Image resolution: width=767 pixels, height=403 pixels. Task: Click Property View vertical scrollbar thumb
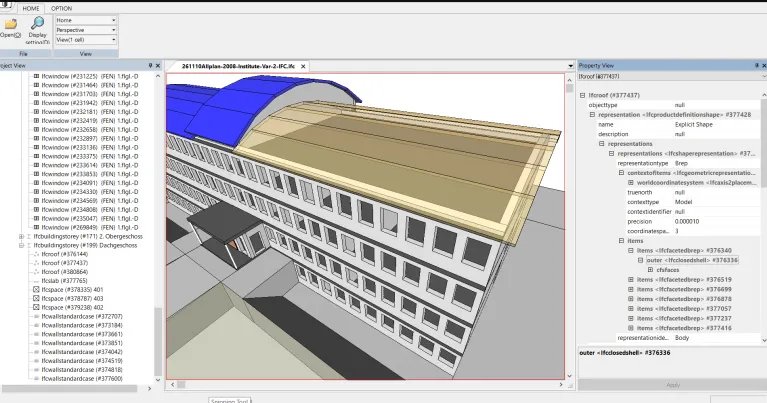point(764,142)
